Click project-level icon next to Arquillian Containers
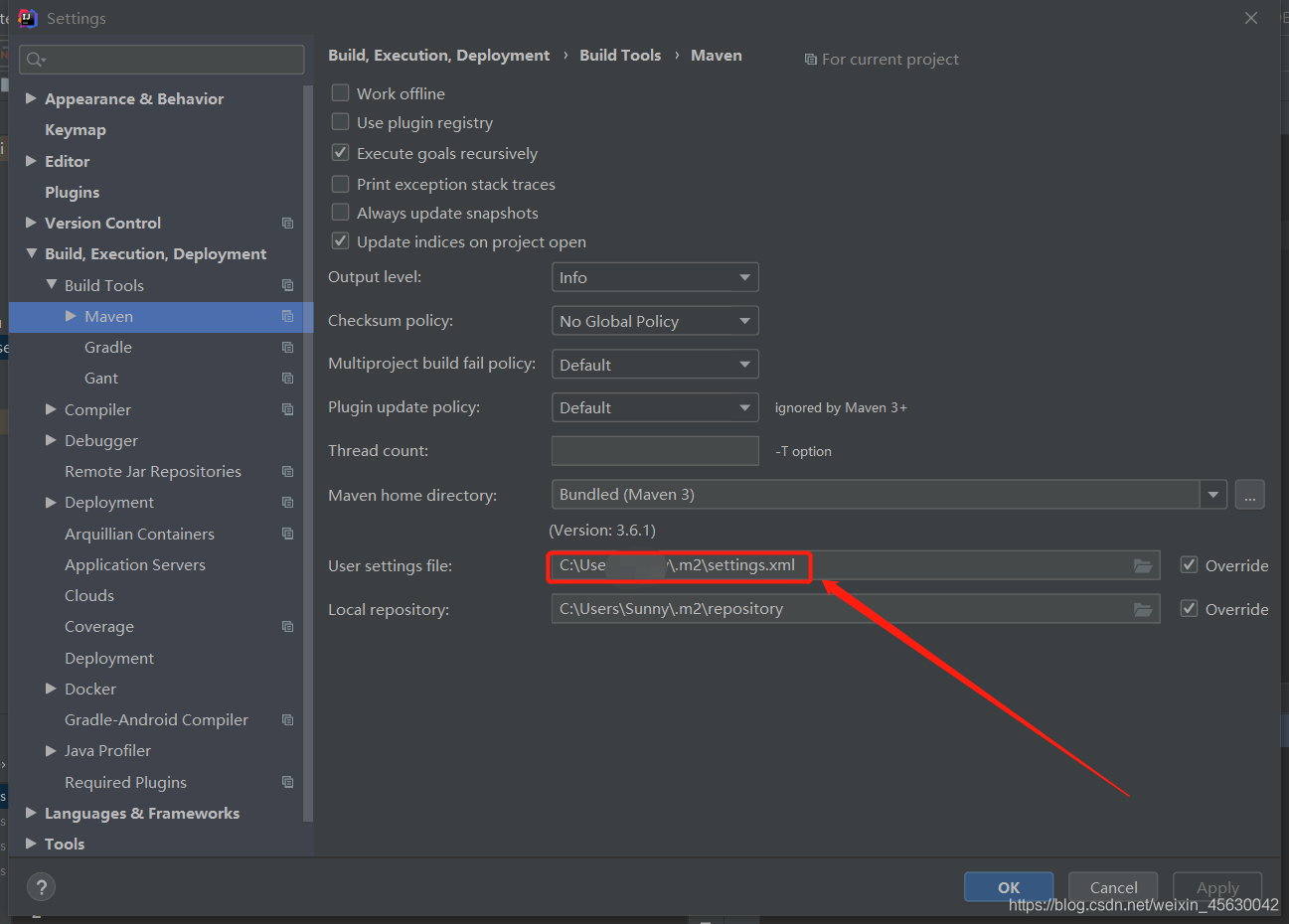This screenshot has height=924, width=1289. point(287,534)
